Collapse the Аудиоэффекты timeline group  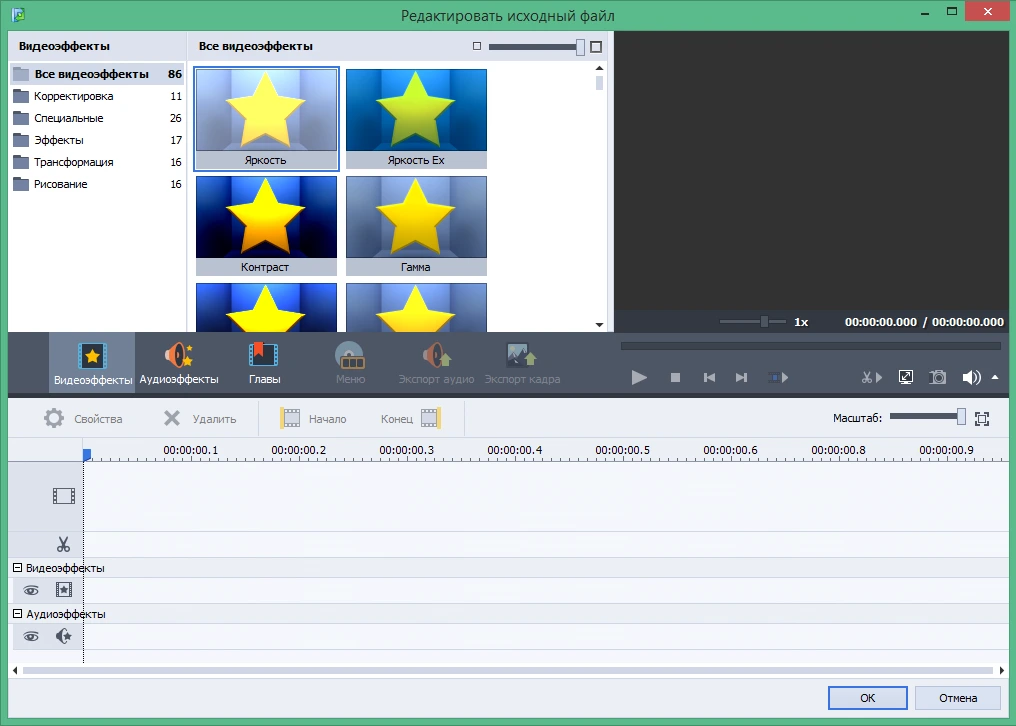17,613
